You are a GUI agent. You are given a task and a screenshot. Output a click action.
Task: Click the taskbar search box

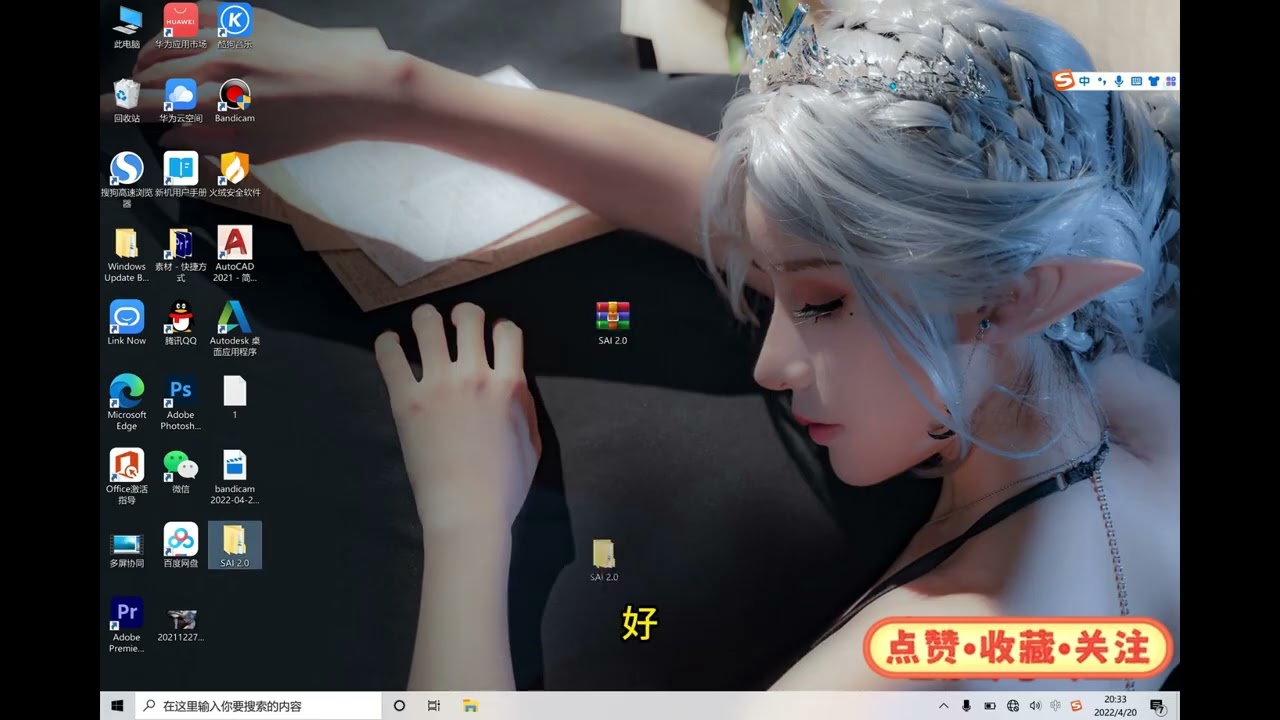tap(258, 706)
